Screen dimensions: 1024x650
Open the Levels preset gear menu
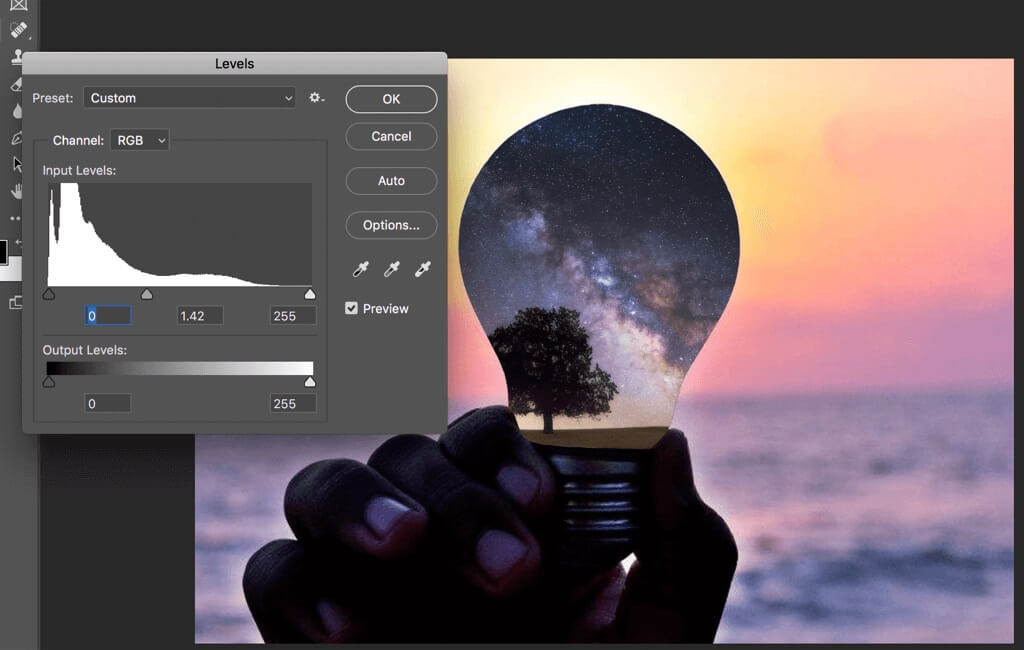coord(316,98)
